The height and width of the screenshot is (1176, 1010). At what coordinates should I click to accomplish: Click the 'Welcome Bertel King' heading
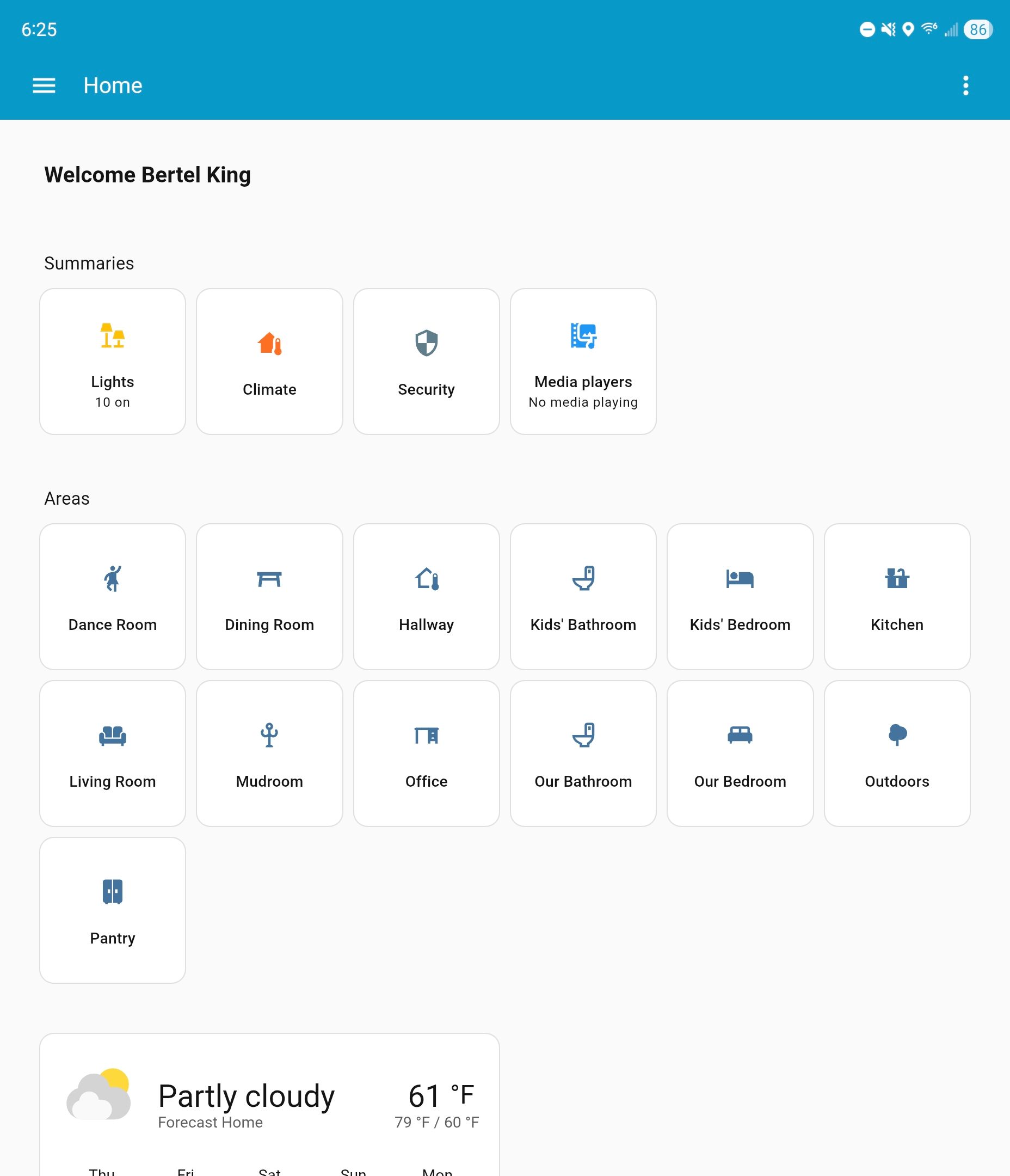pos(147,175)
